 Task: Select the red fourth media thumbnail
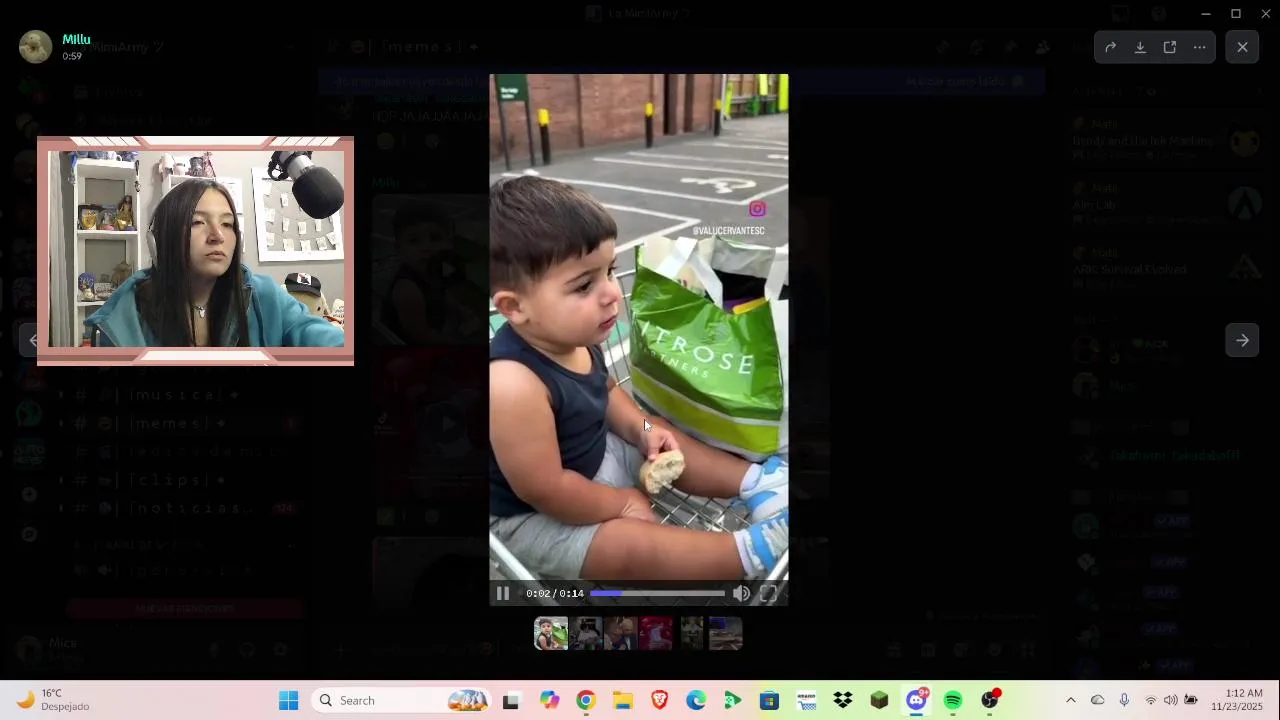click(656, 633)
